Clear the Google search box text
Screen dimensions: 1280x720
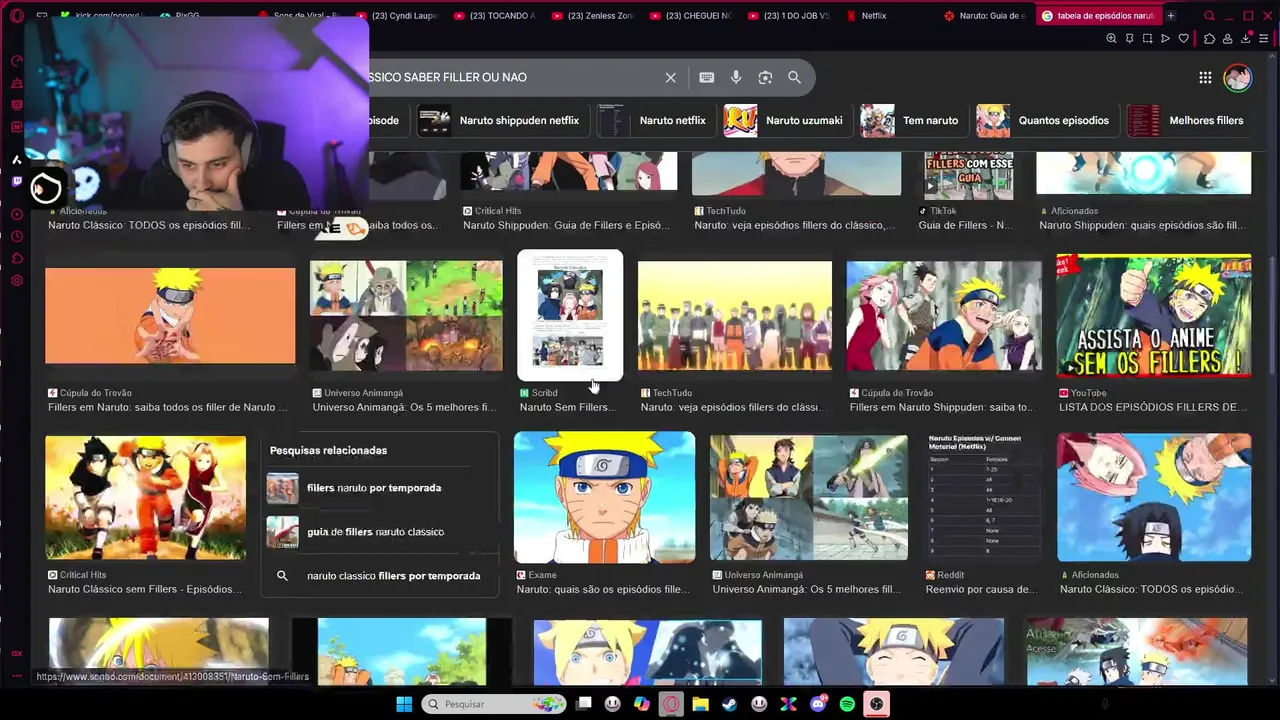click(x=671, y=77)
